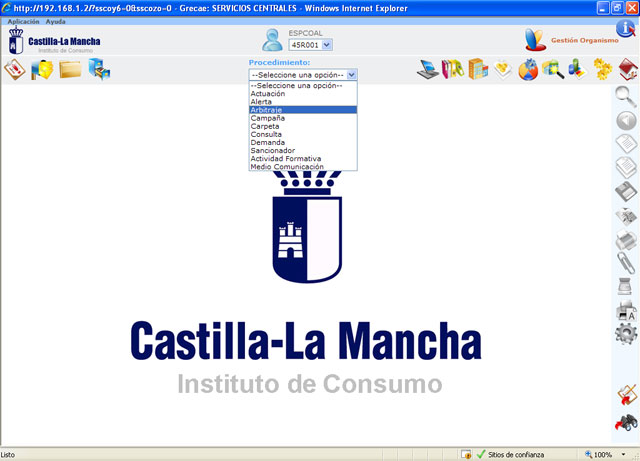Viewport: 640px width, 461px height.
Task: Click the map image icon in sidebar
Action: (626, 216)
